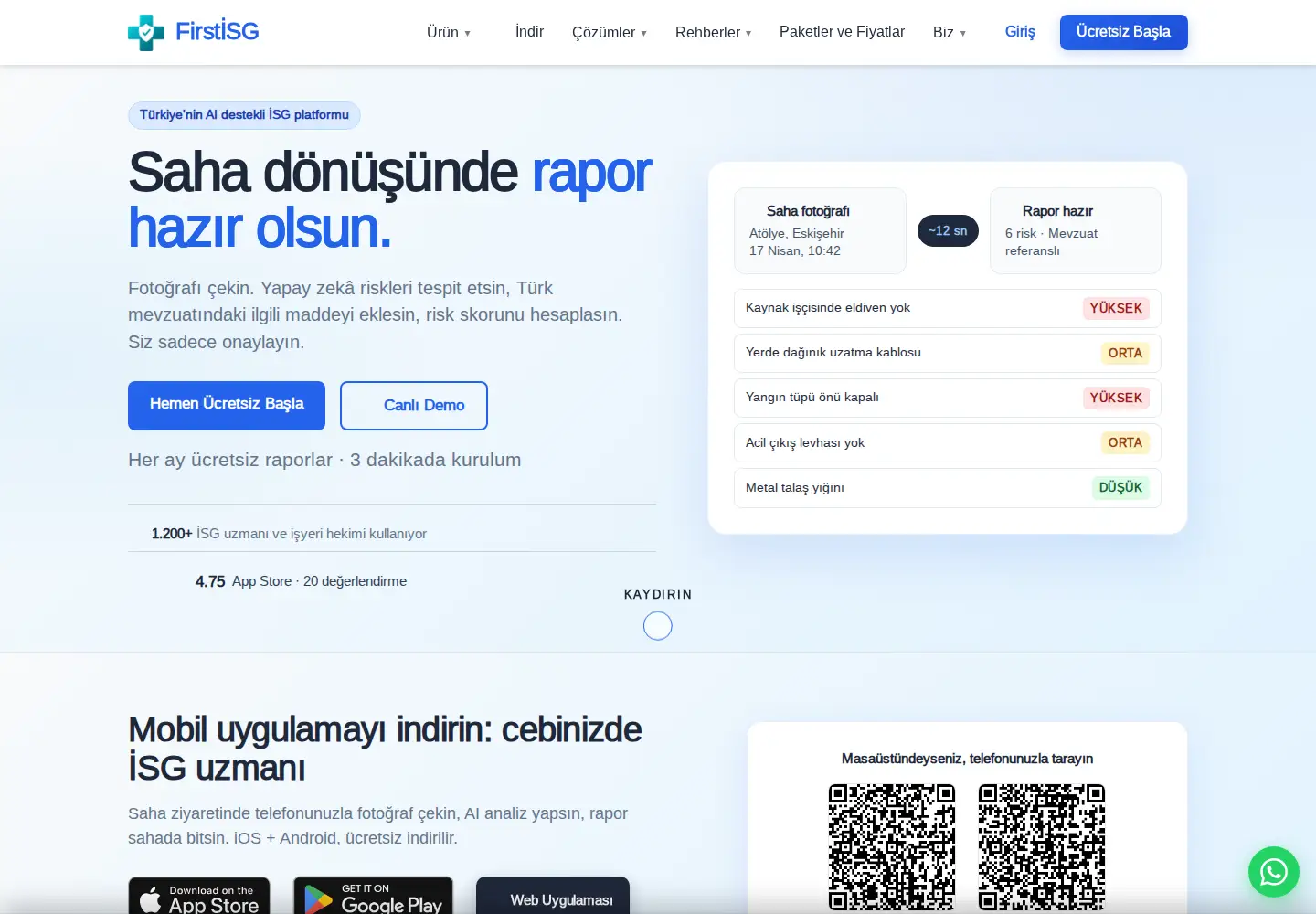Viewport: 1316px width, 914px height.
Task: Click the DÜŞÜK tag on Metal talaş row
Action: click(1120, 487)
